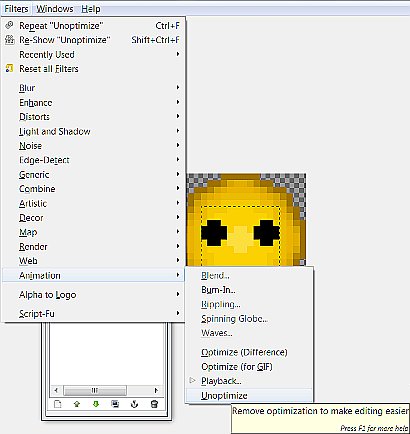The height and width of the screenshot is (434, 410).
Task: Delete the layer using the trash icon
Action: click(x=154, y=404)
